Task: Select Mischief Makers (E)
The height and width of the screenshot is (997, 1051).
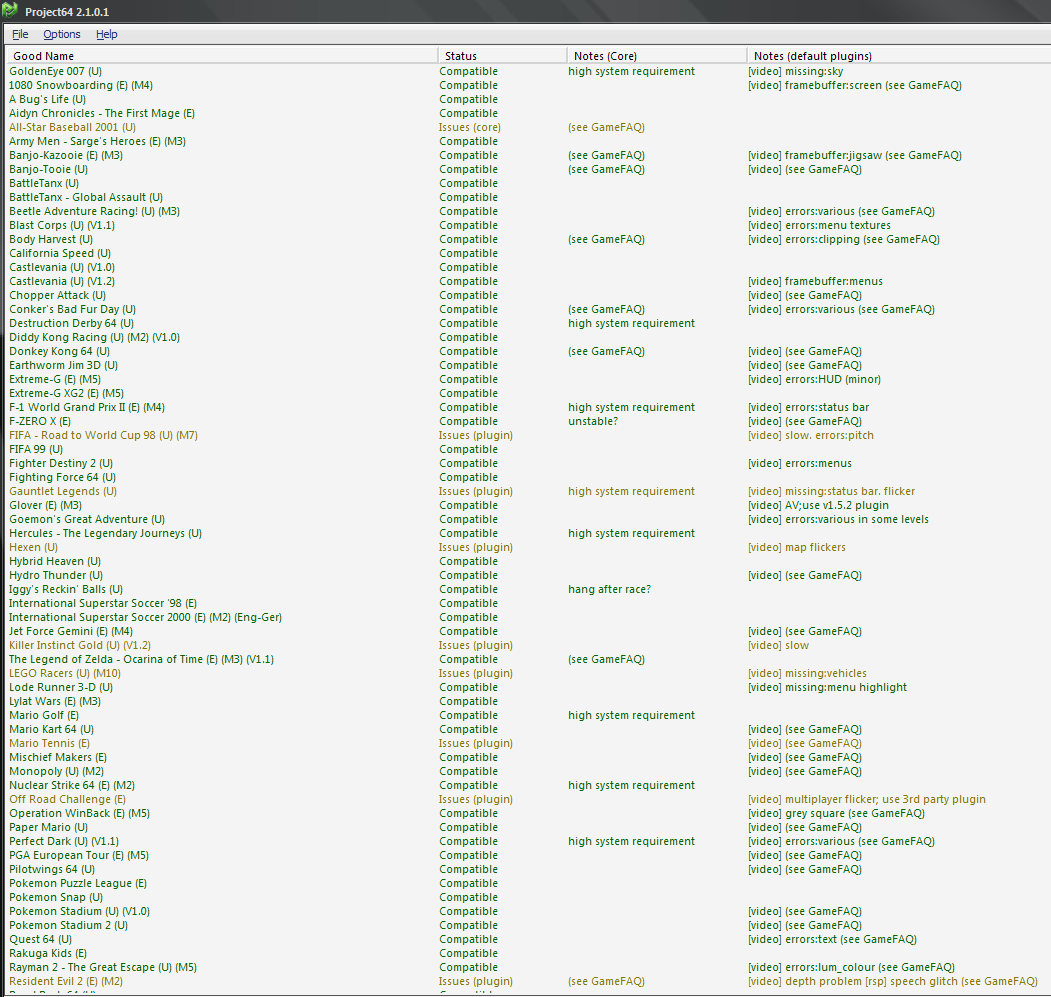Action: [58, 758]
